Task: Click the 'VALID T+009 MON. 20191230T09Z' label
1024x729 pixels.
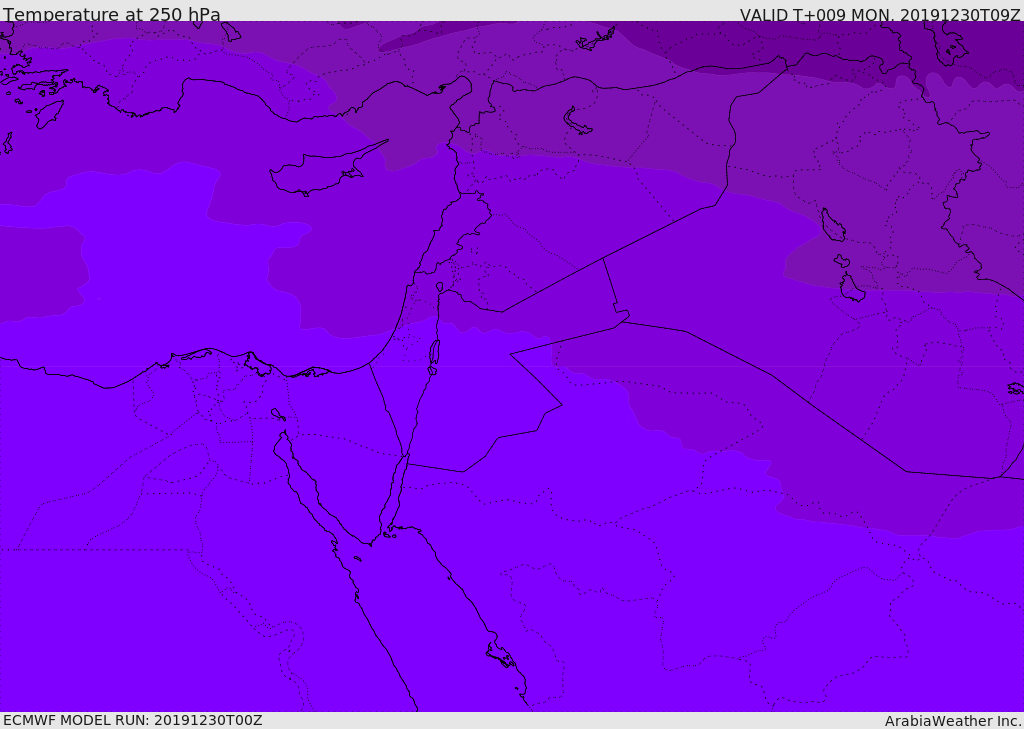Action: [880, 15]
